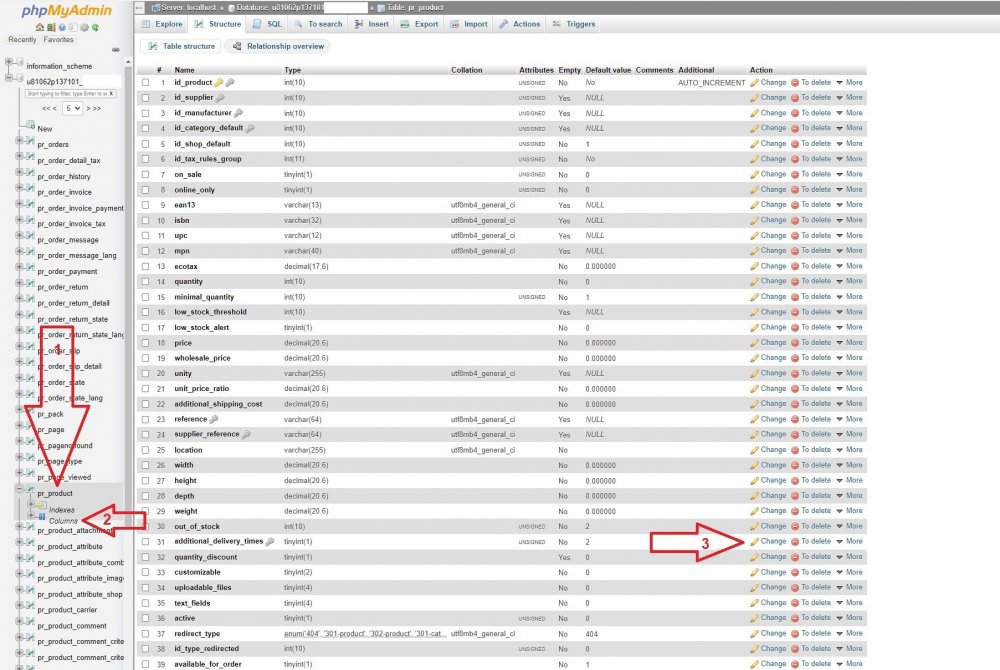1000x670 pixels.
Task: Open More menu for additional_delivery_times row
Action: [x=849, y=542]
